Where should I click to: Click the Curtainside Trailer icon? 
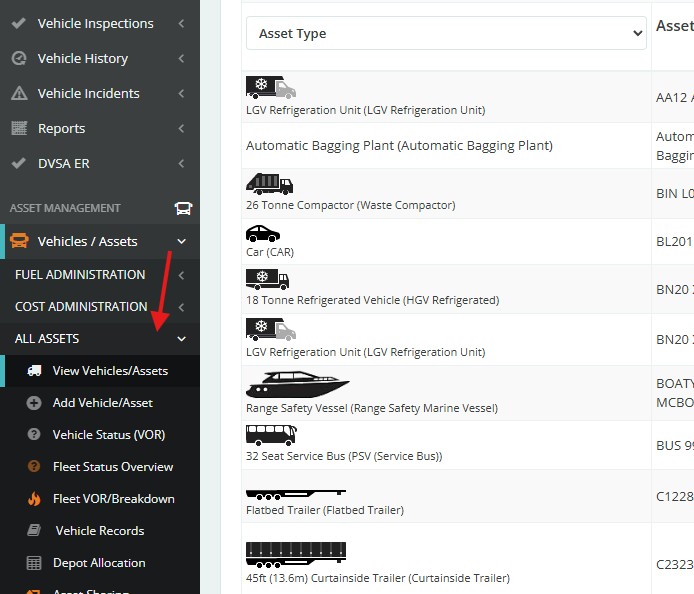[x=296, y=555]
